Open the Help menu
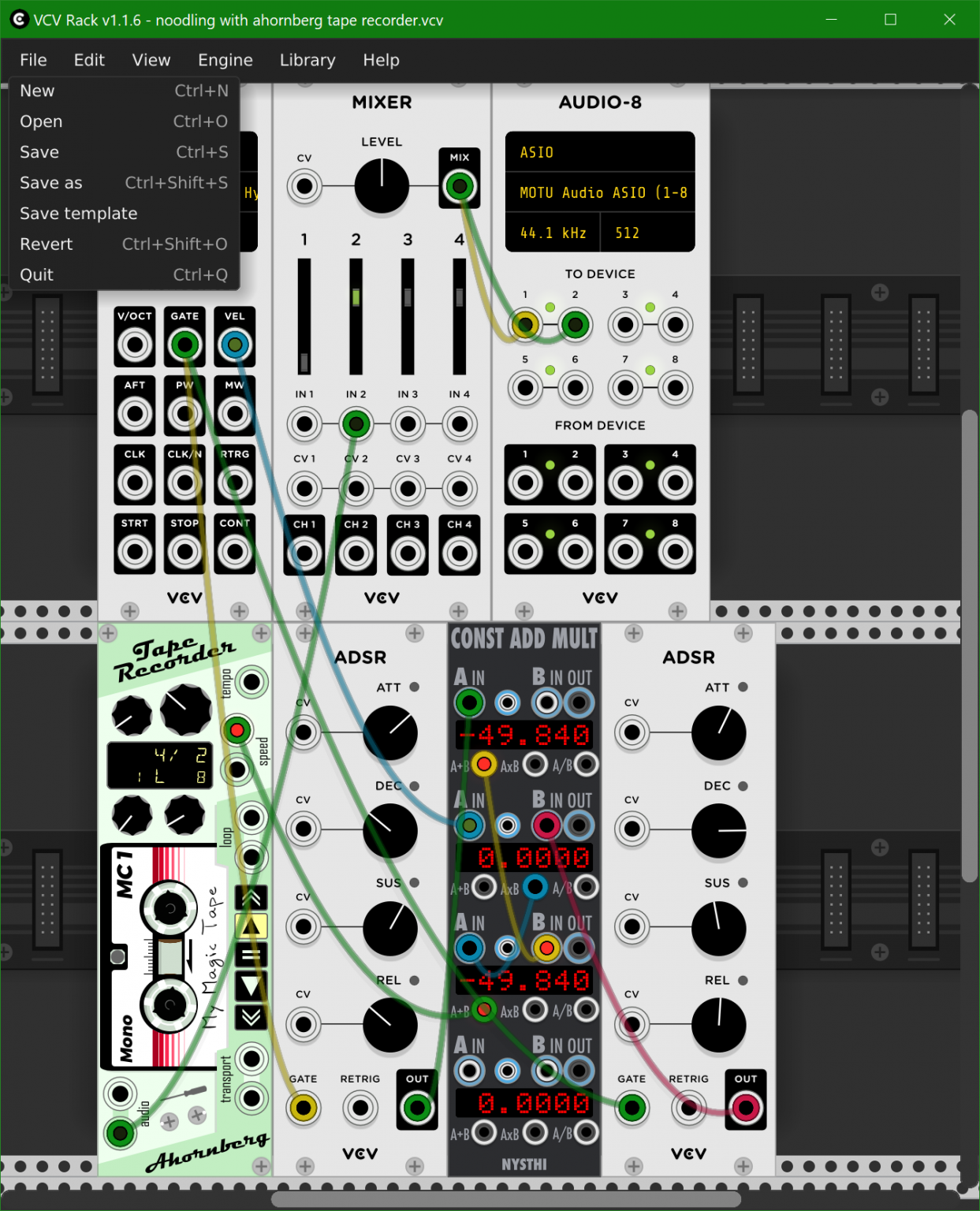The image size is (980, 1211). [x=381, y=60]
